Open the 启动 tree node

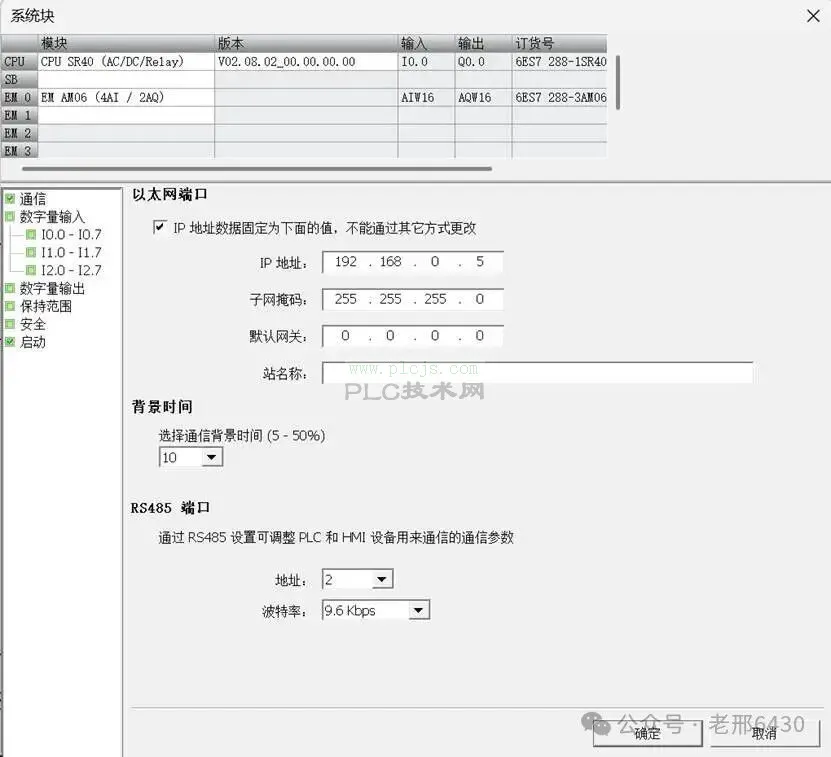(x=33, y=342)
